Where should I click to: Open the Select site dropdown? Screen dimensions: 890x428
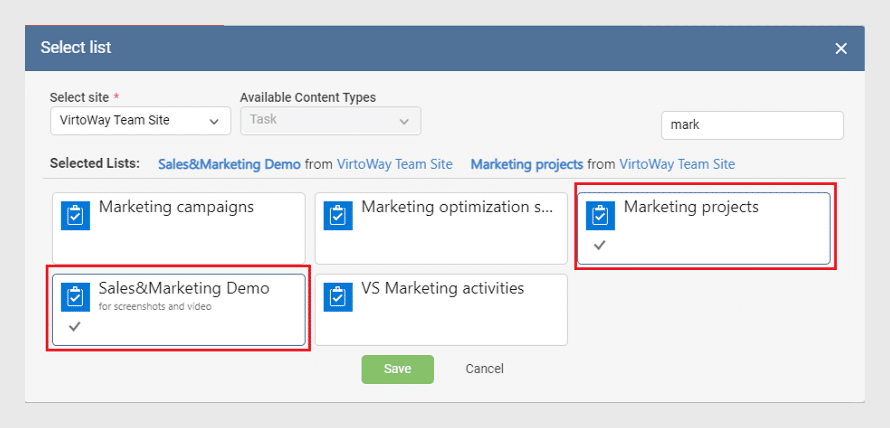point(140,120)
